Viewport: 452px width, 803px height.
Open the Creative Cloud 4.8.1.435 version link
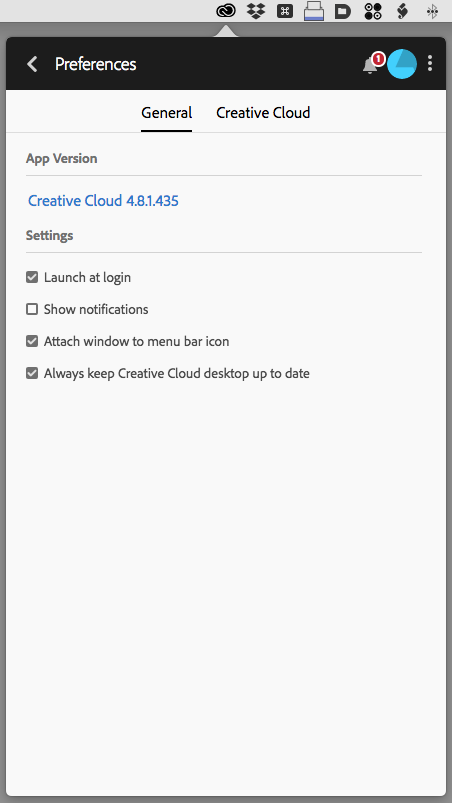coord(103,201)
